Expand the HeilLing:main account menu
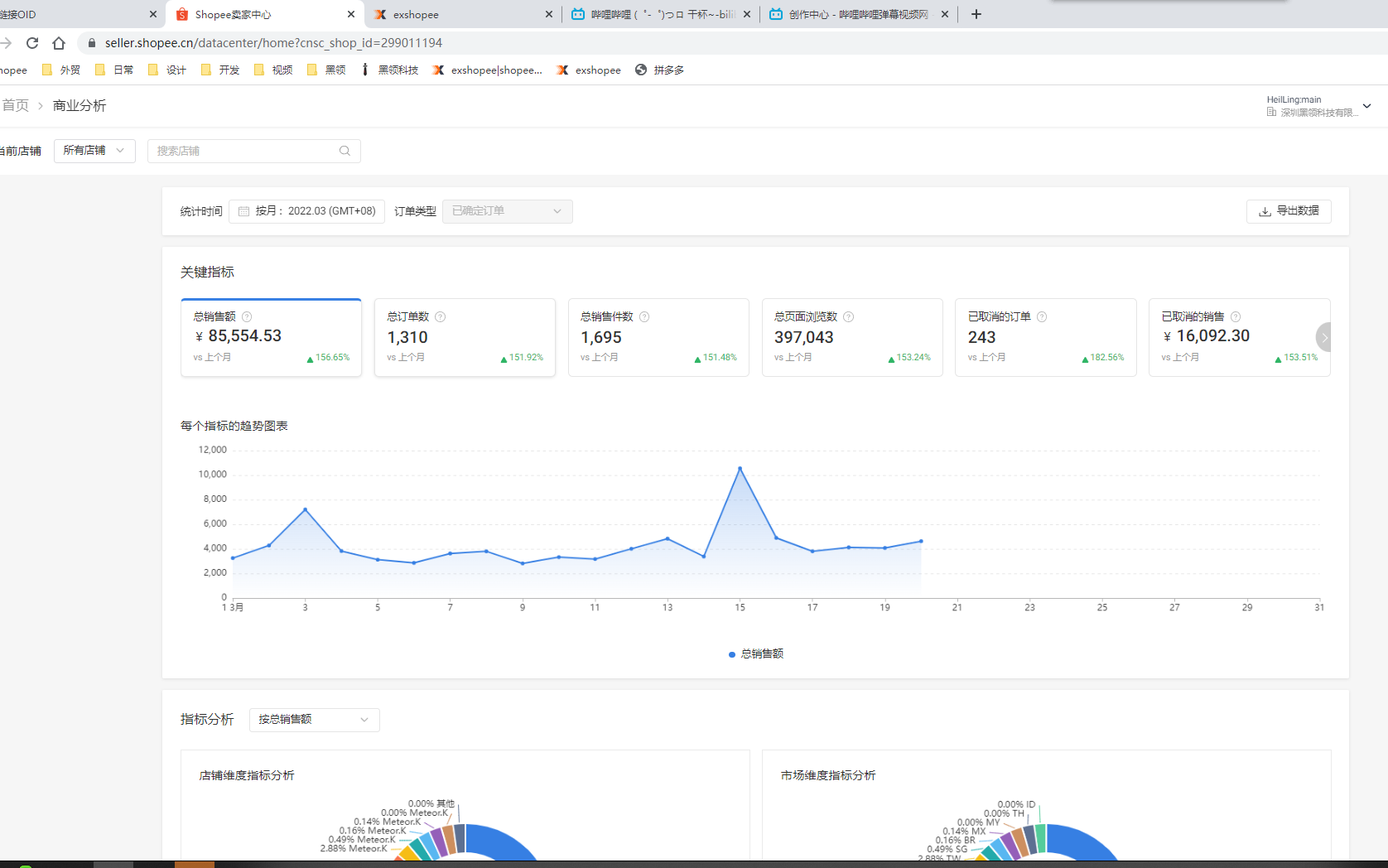This screenshot has width=1388, height=868. coord(1318,106)
